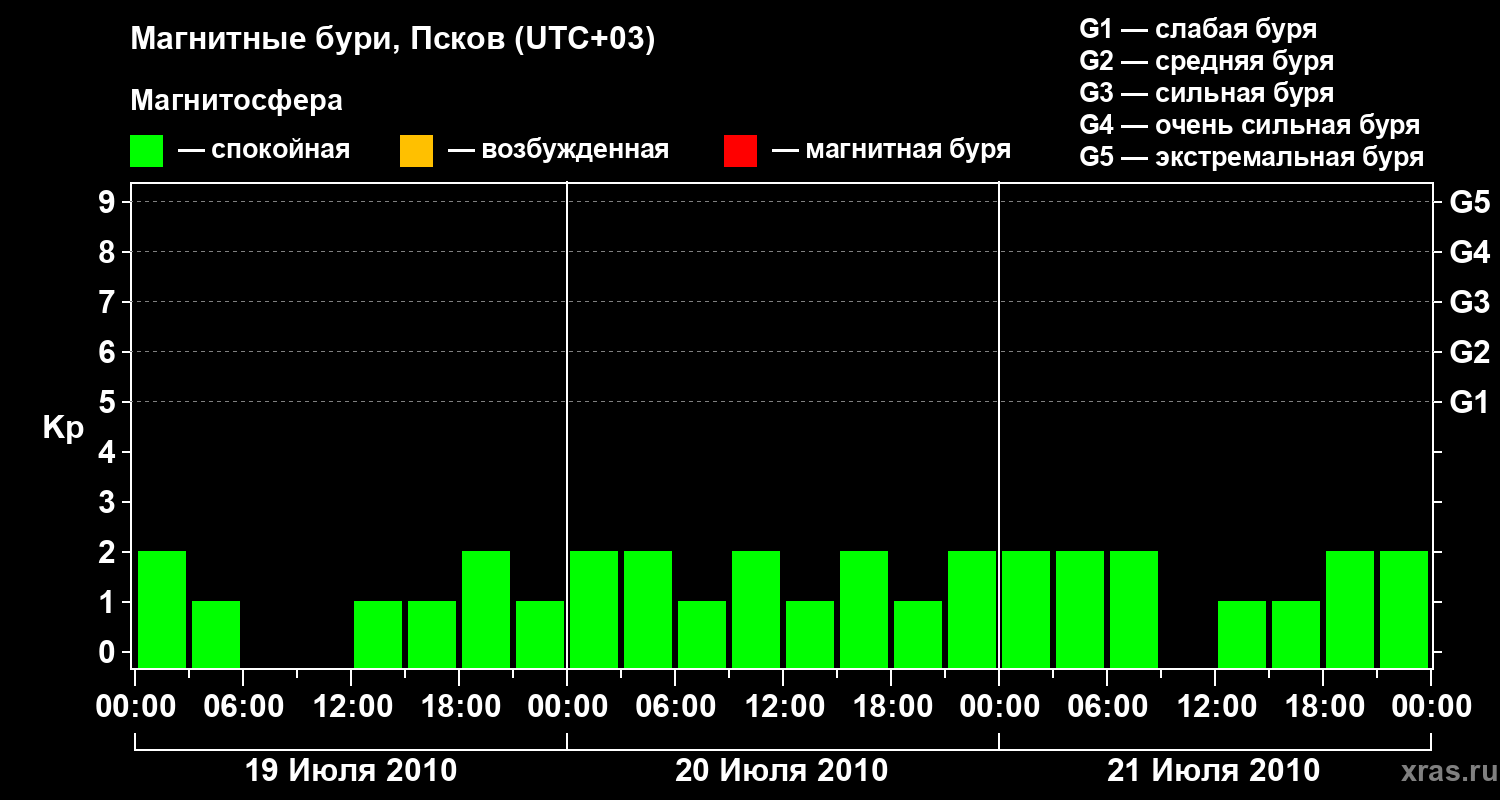Click the G1 label on right axis
Viewport: 1500px width, 800px height.
coord(1470,402)
